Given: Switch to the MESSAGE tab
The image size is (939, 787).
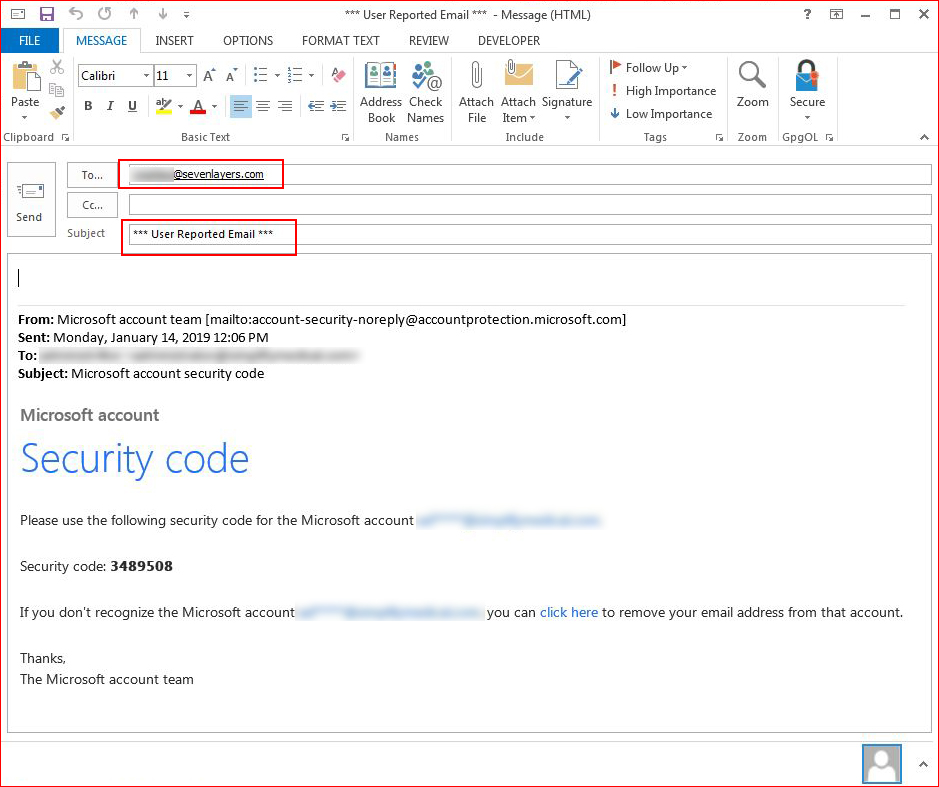Looking at the screenshot, I should [x=101, y=41].
